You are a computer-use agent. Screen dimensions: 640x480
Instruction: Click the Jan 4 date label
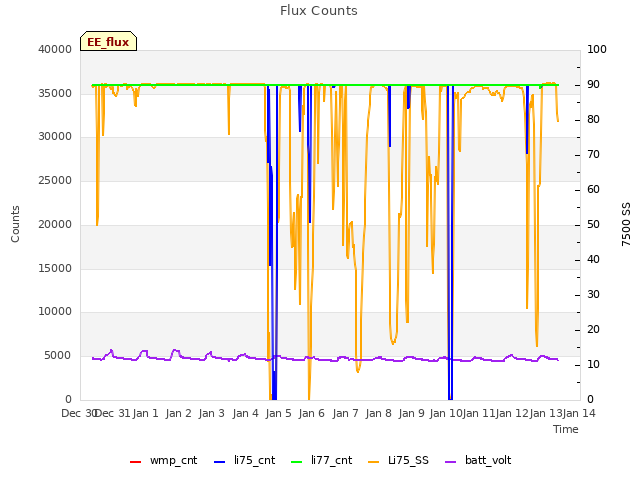point(245,413)
